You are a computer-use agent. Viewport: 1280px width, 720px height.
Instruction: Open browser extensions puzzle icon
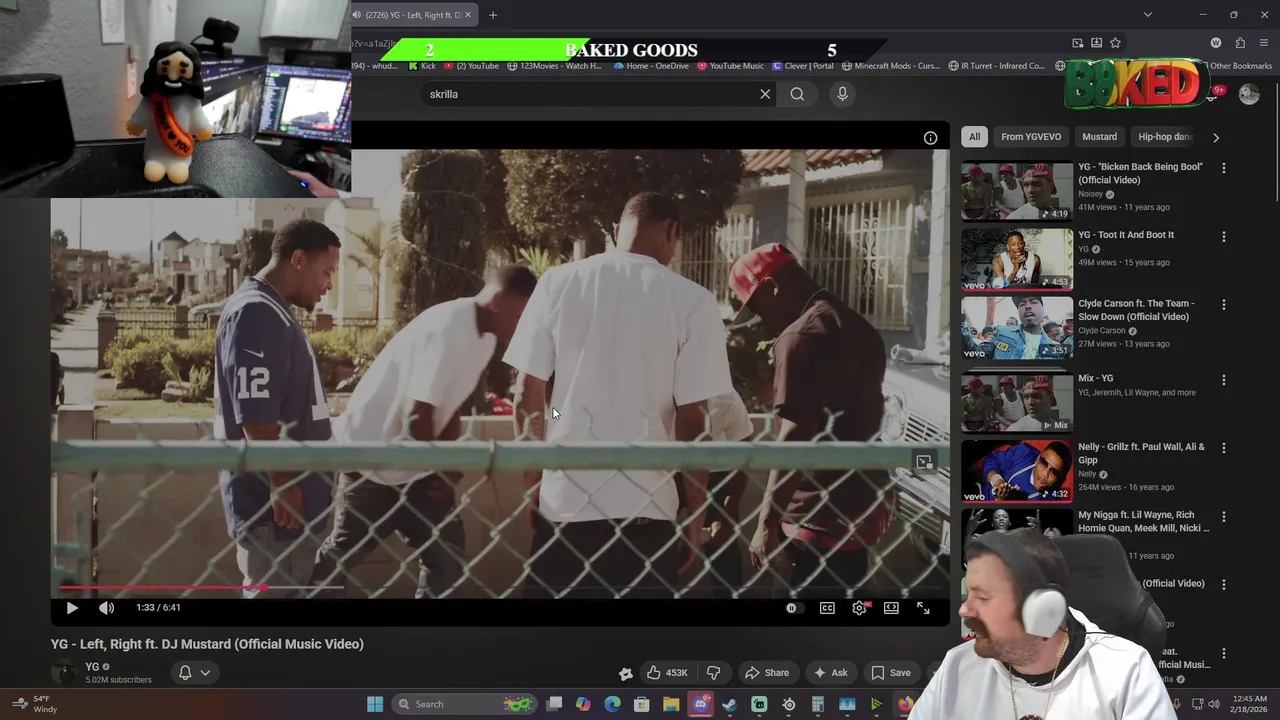(1240, 43)
